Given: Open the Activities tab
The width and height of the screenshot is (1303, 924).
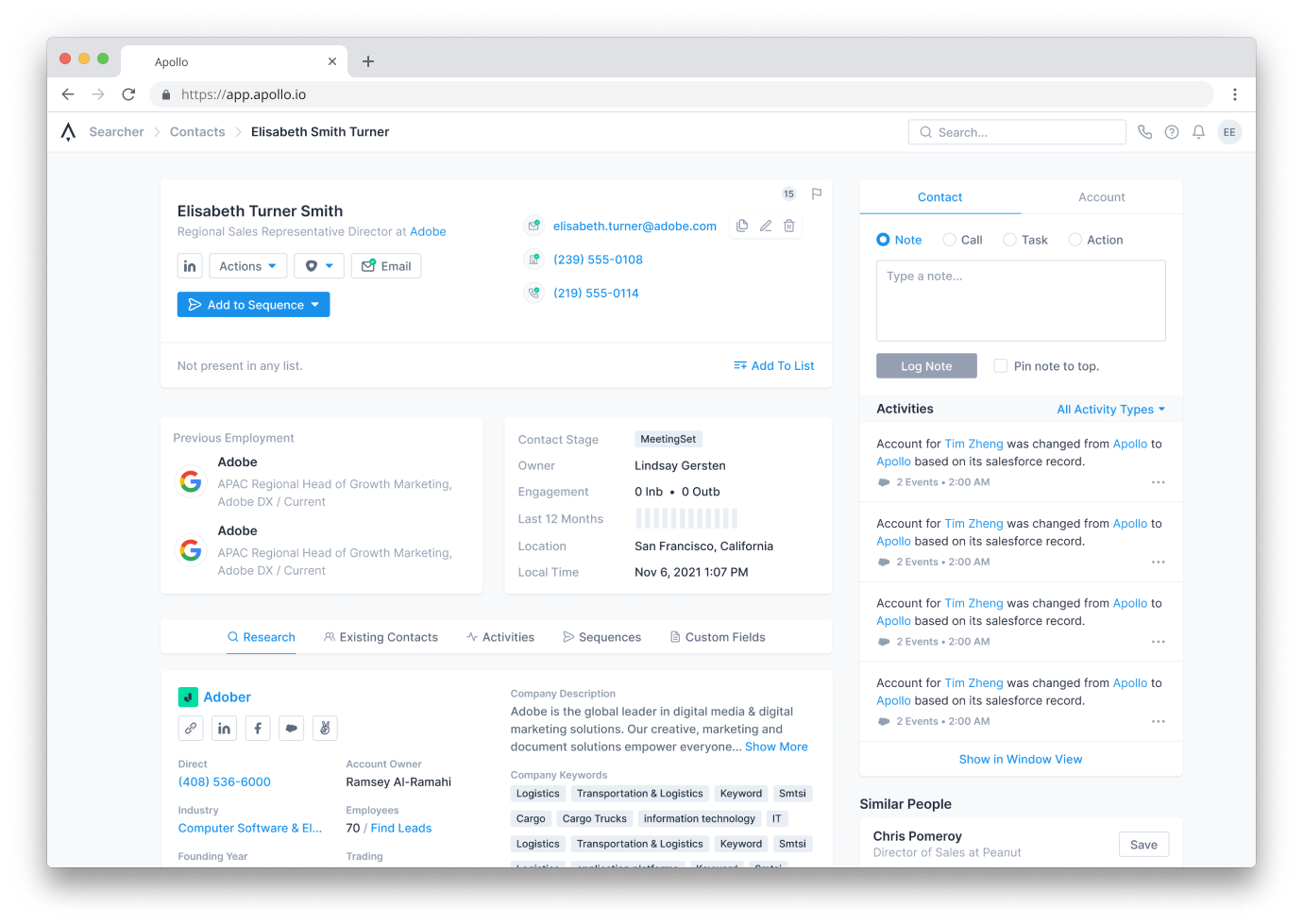Looking at the screenshot, I should pyautogui.click(x=500, y=638).
